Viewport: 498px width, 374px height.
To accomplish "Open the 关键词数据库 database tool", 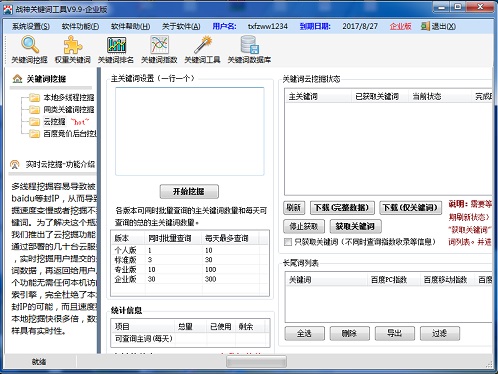I will [249, 50].
